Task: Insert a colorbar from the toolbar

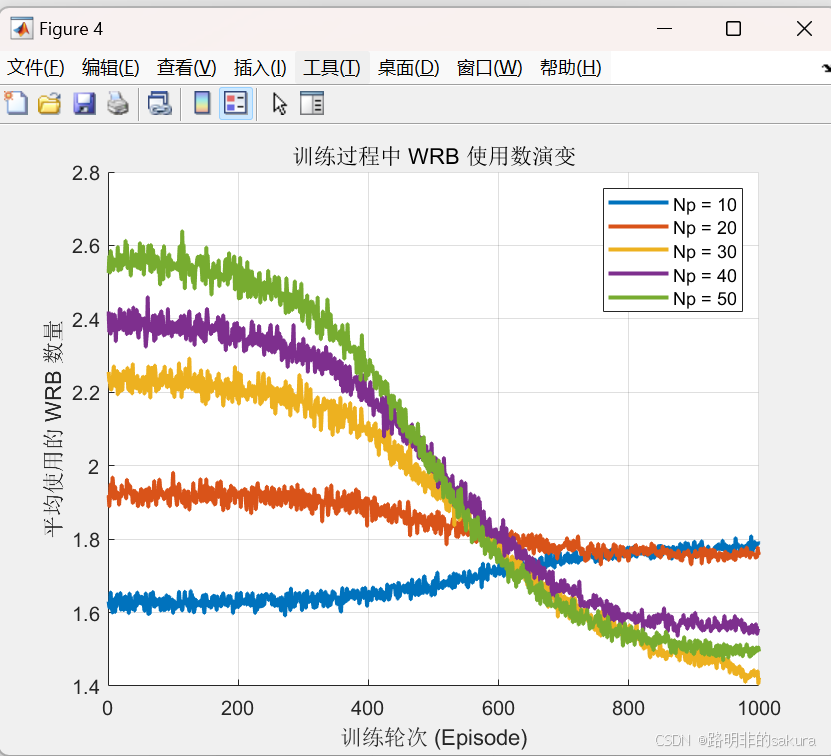Action: 202,103
